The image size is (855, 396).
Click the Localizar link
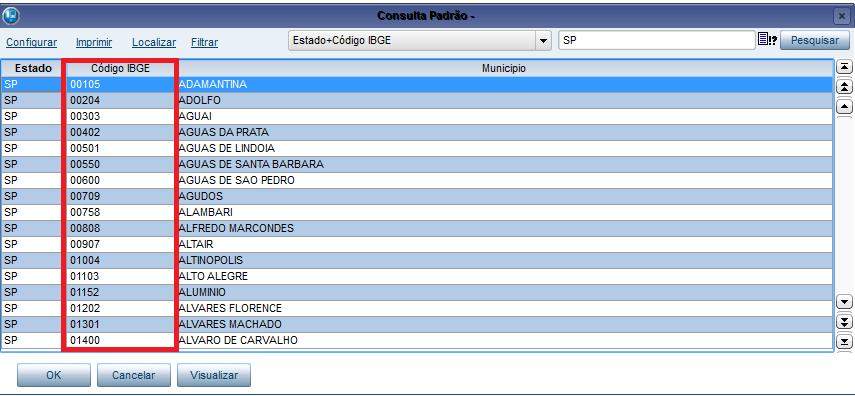(154, 42)
